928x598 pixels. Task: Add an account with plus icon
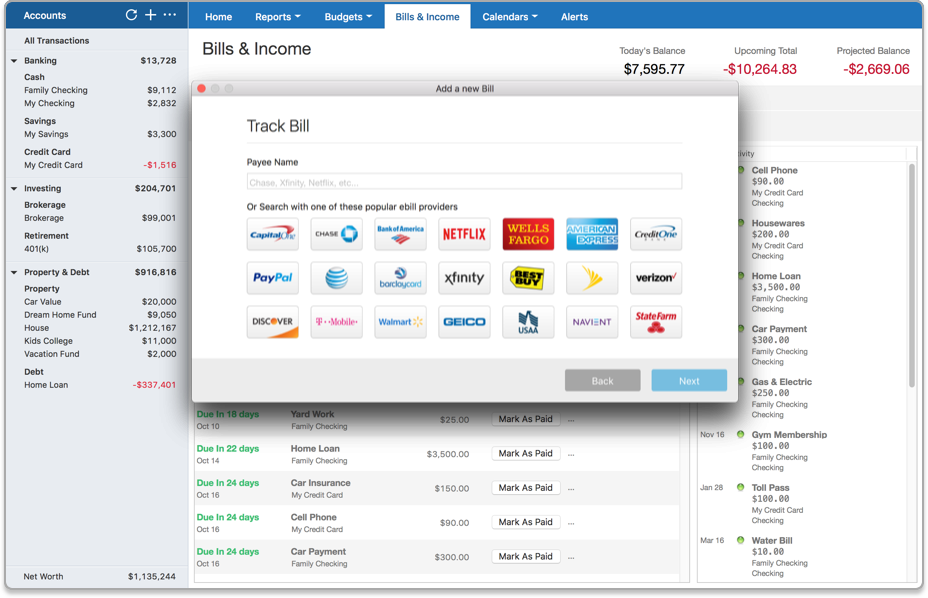coord(151,15)
